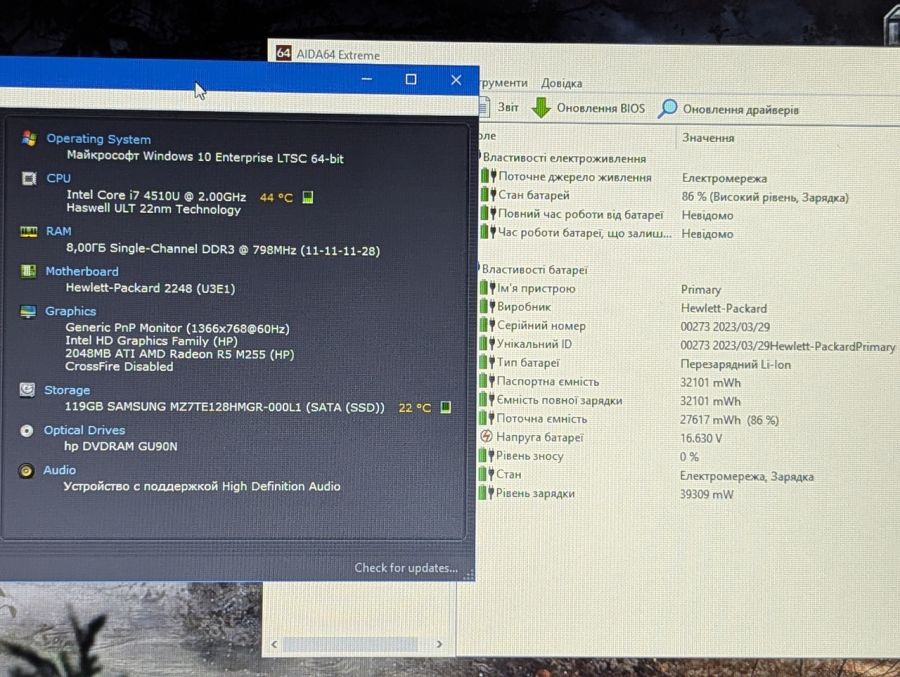
Task: Select the hp DVDRAM GU90N entry
Action: 121,446
